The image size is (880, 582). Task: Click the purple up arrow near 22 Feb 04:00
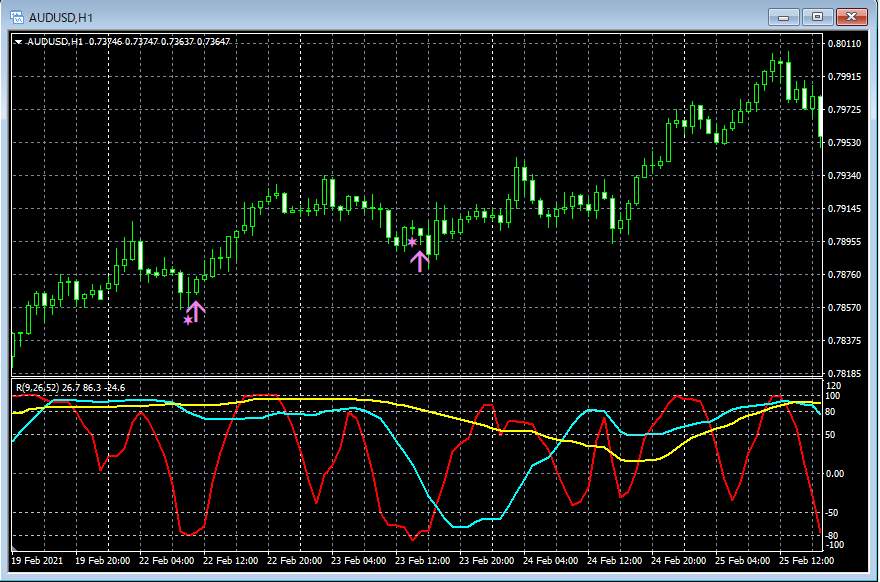(x=196, y=310)
